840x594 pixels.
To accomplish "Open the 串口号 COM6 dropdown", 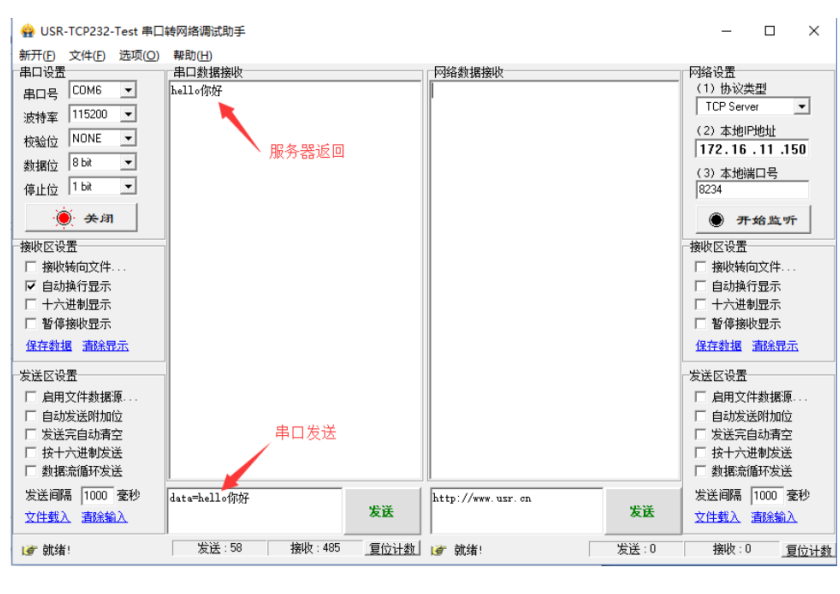I will click(x=128, y=90).
